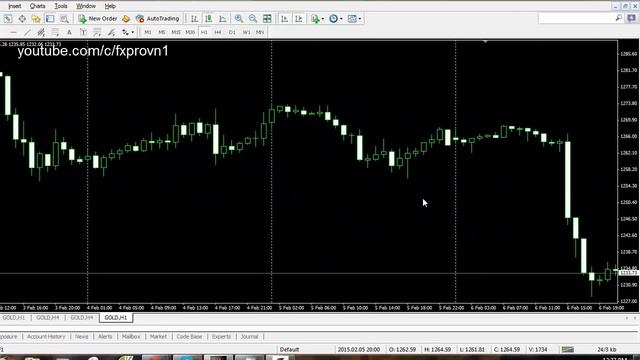
Task: Switch to W1 weekly timeframe
Action: pyautogui.click(x=246, y=32)
